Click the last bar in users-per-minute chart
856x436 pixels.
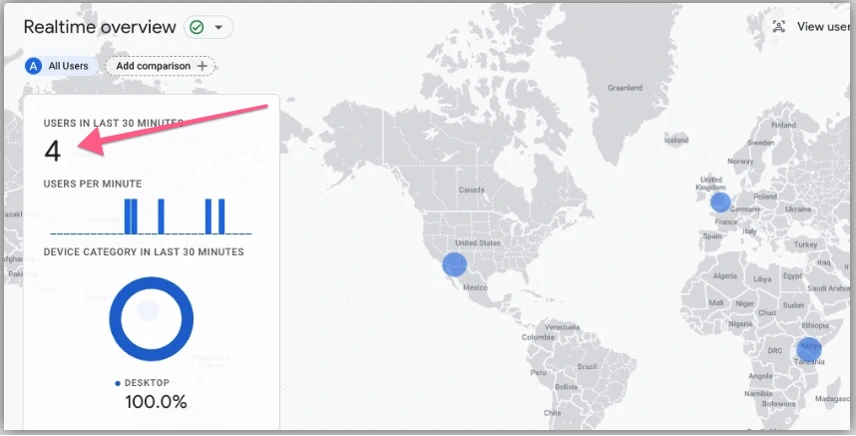click(x=222, y=217)
